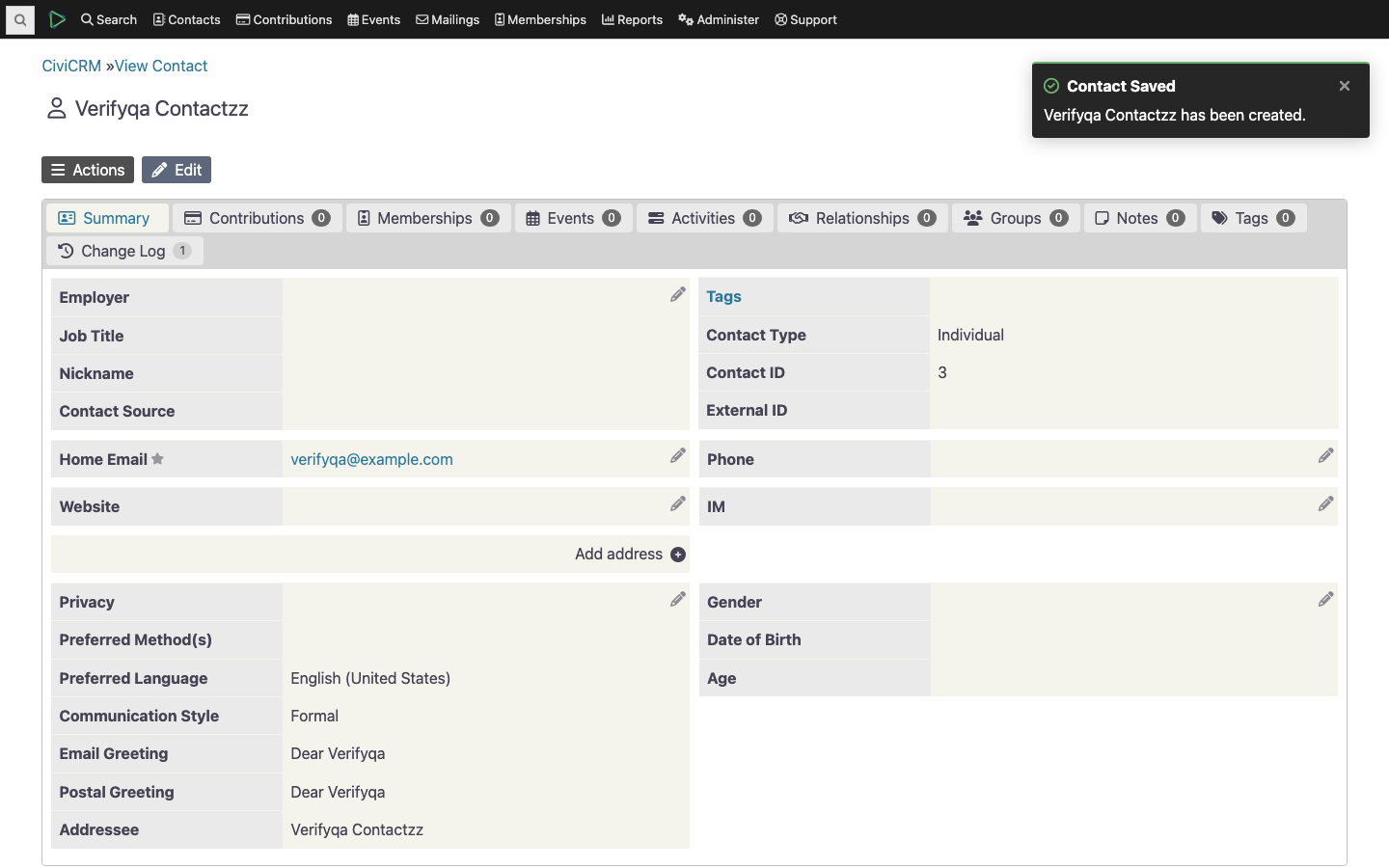Click the pencil icon in Phone row
Image resolution: width=1389 pixels, height=868 pixels.
point(1326,455)
